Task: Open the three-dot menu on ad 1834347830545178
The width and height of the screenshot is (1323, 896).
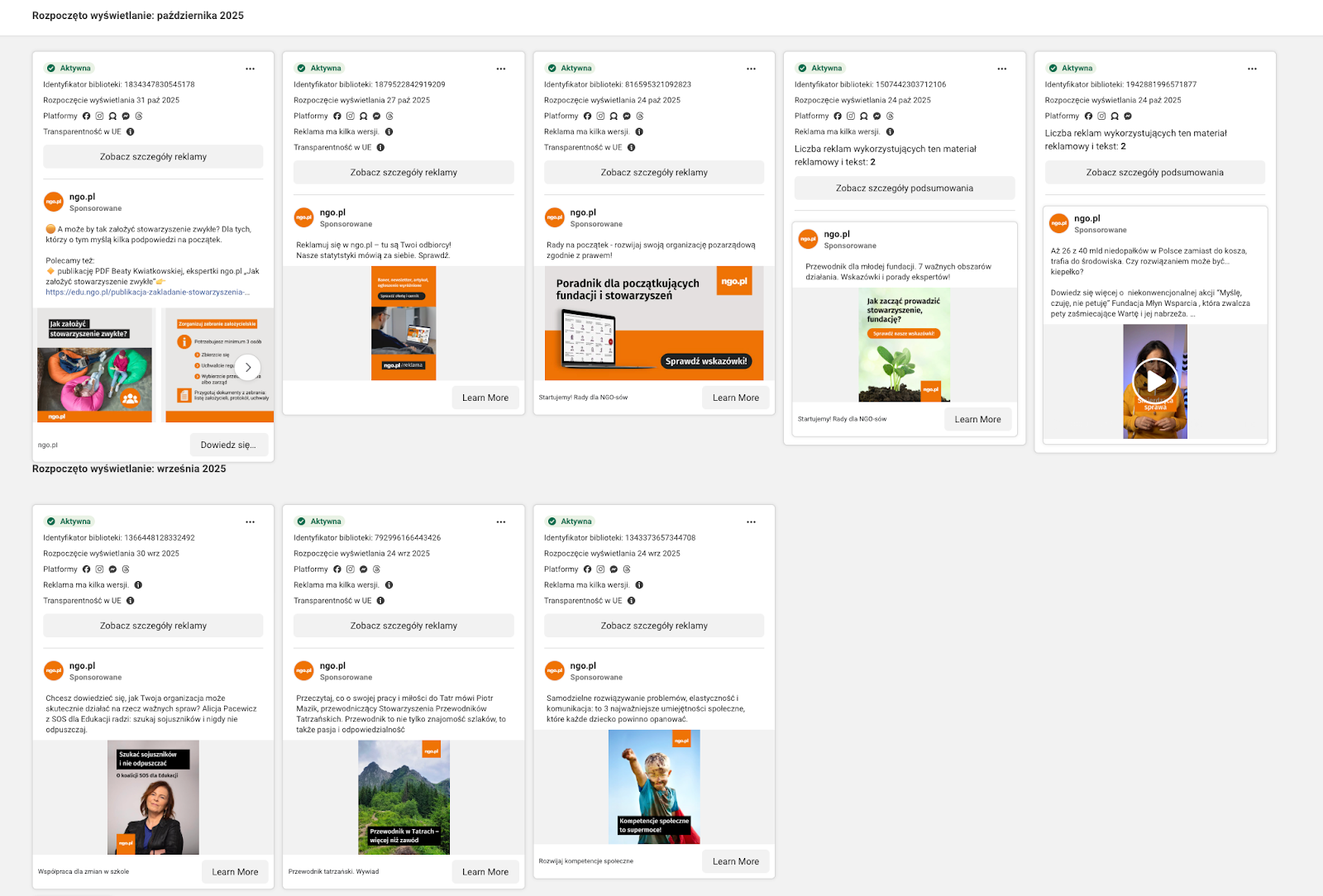Action: point(250,69)
